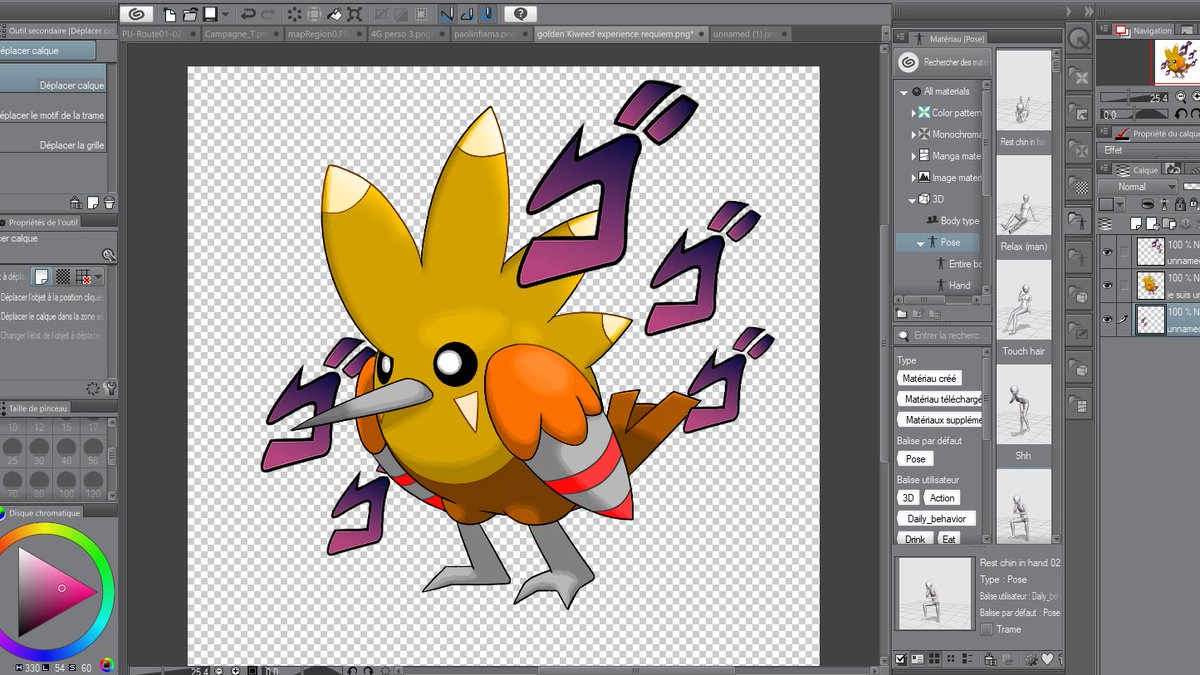Expand the Manga material folder

914,156
